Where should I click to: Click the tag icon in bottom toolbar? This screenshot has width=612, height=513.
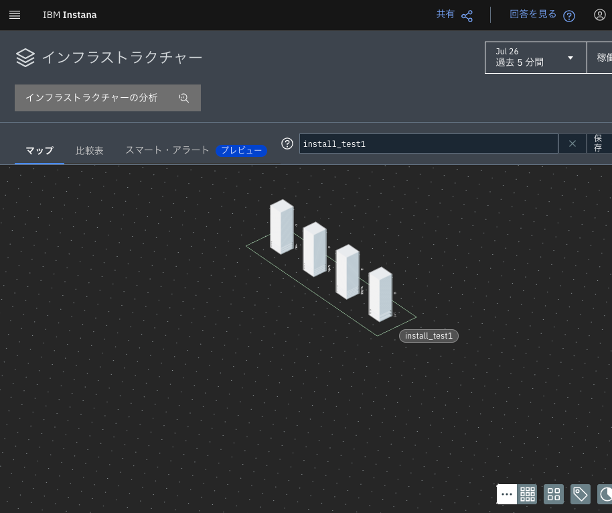580,494
